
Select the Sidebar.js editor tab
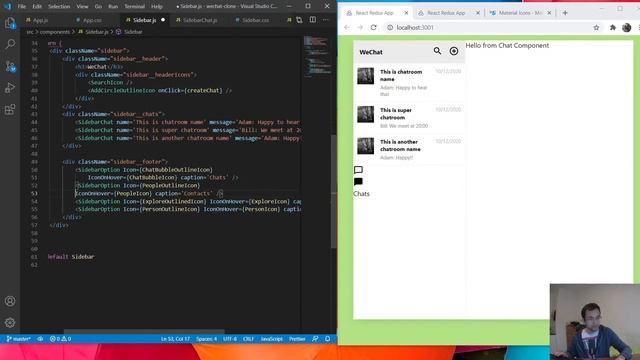coord(144,20)
